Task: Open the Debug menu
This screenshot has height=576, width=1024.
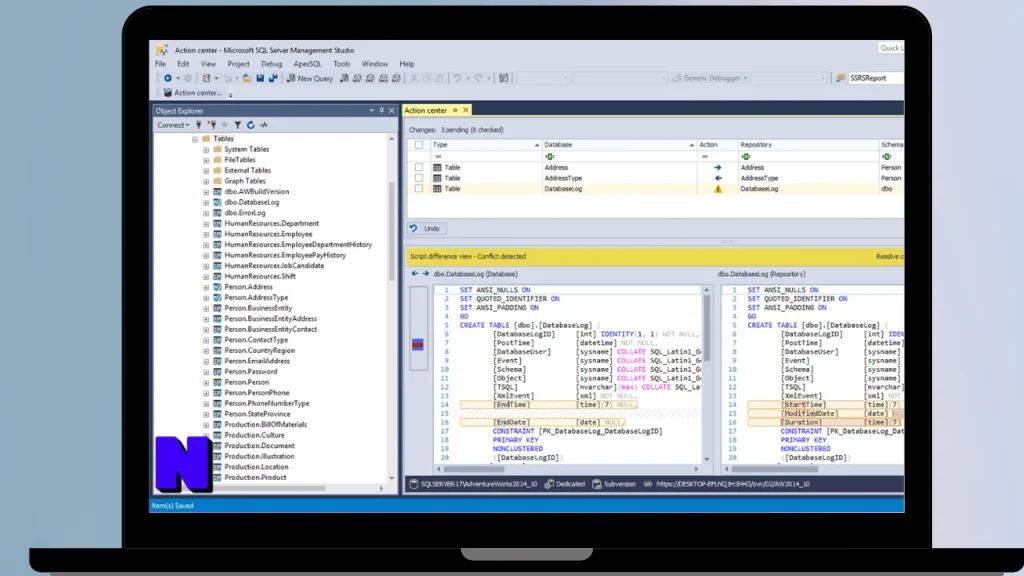Action: [x=272, y=64]
